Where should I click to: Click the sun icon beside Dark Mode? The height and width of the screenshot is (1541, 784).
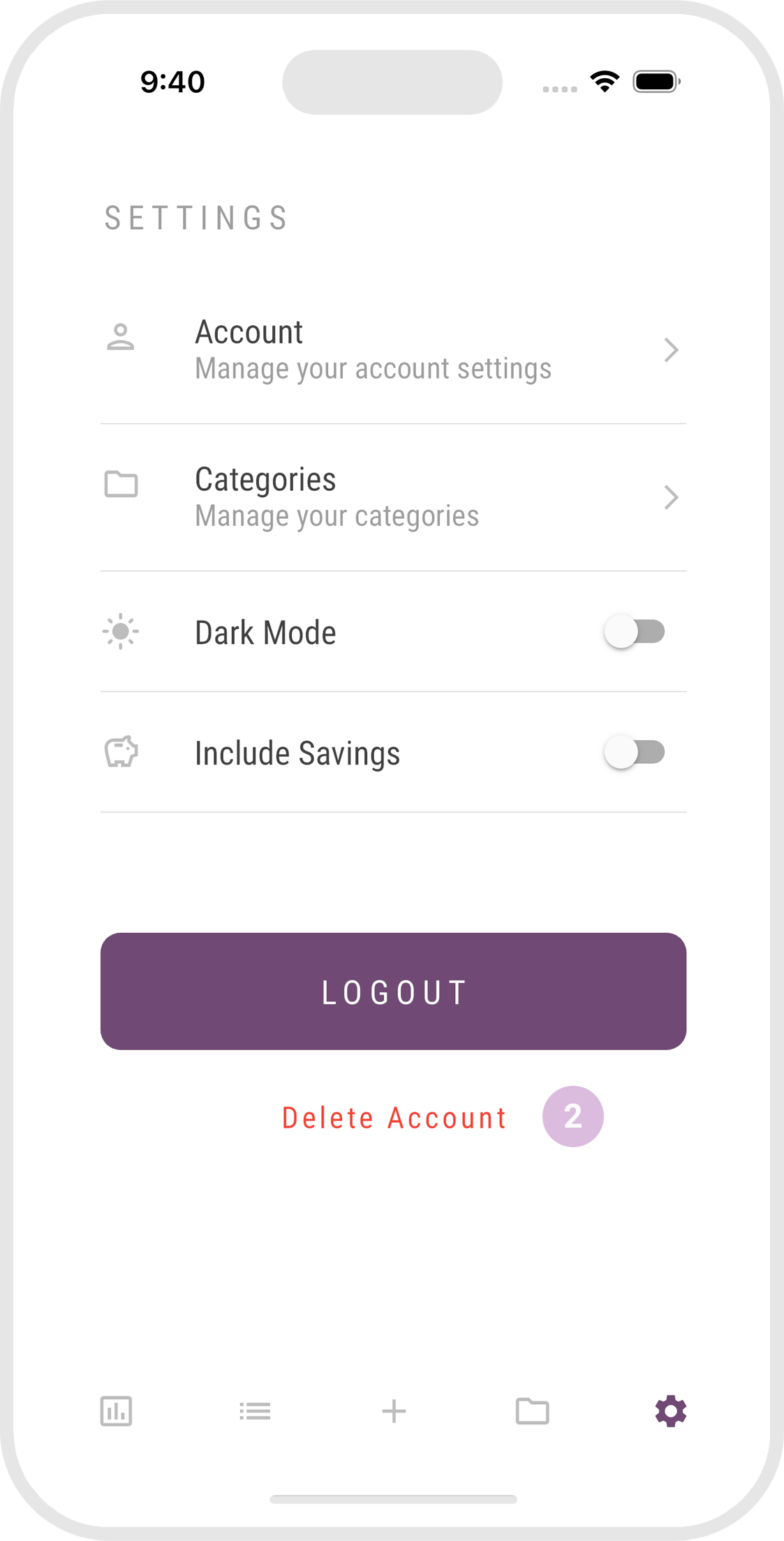click(x=121, y=632)
